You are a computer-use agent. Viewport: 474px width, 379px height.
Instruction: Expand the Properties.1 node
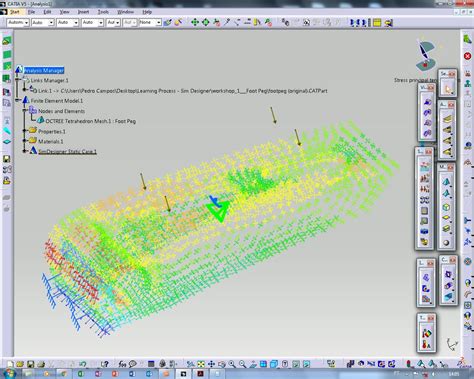tap(25, 131)
